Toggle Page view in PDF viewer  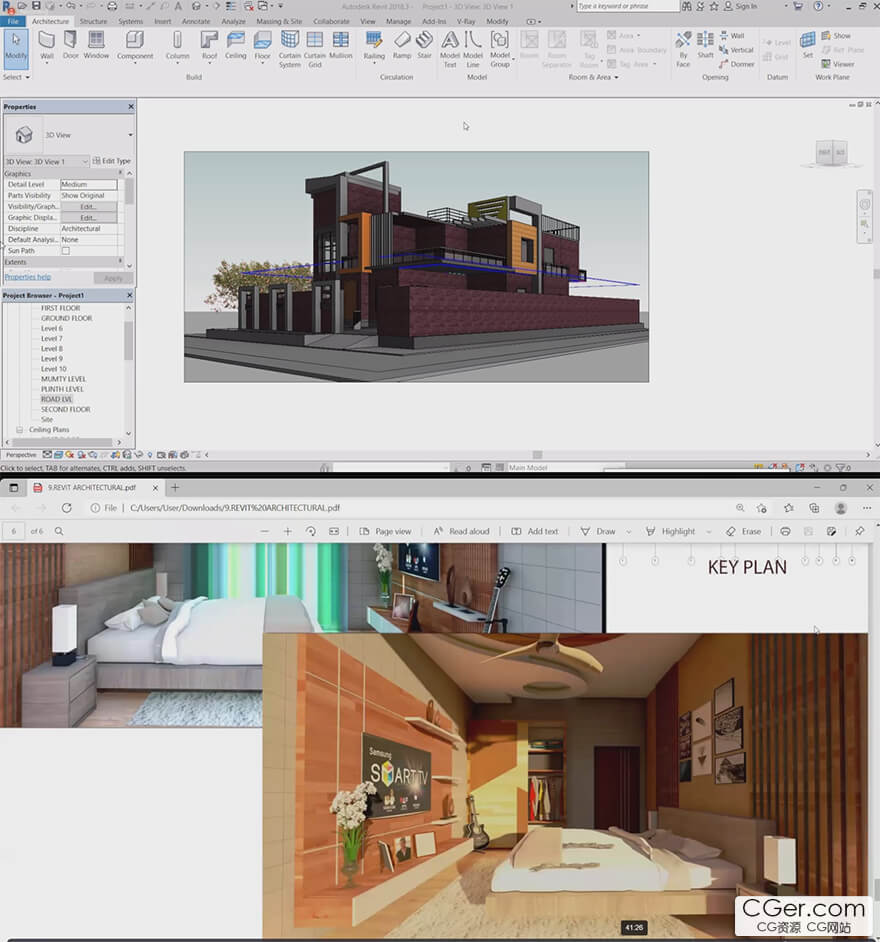tap(386, 531)
